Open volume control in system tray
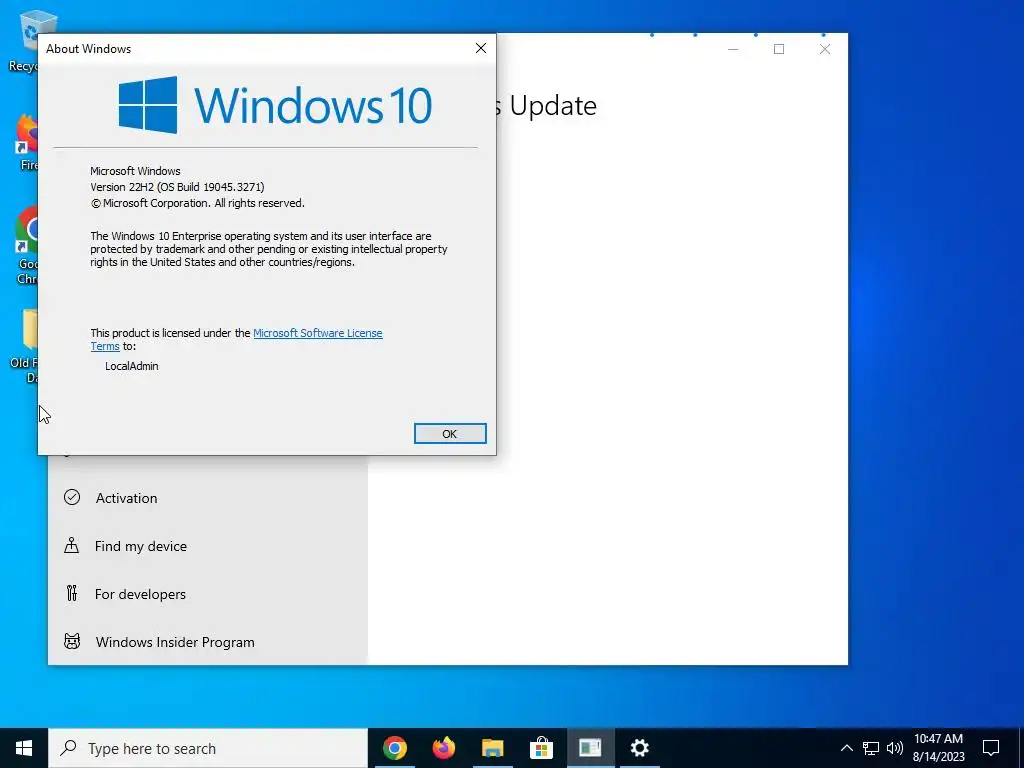This screenshot has height=768, width=1024. tap(895, 748)
